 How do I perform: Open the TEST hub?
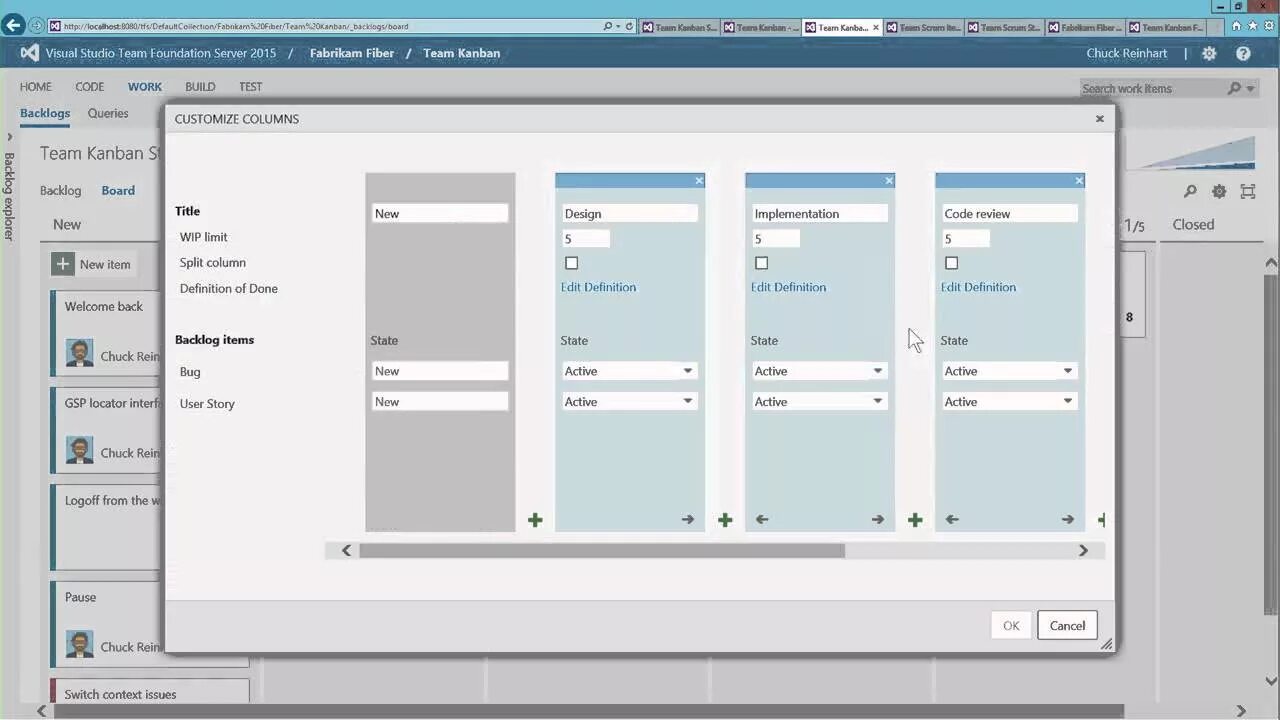[251, 87]
